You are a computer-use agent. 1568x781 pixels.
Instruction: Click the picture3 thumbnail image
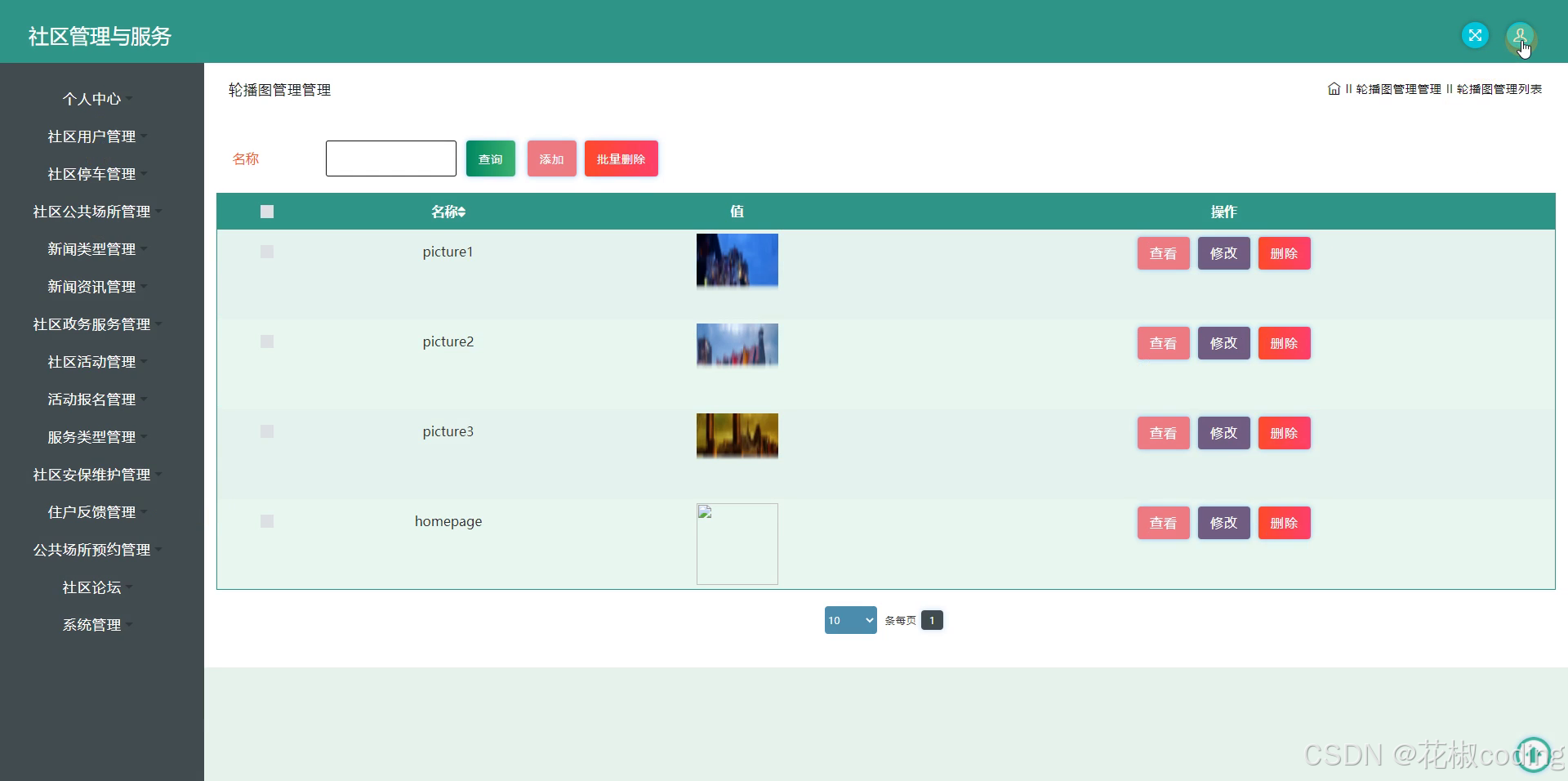coord(737,435)
